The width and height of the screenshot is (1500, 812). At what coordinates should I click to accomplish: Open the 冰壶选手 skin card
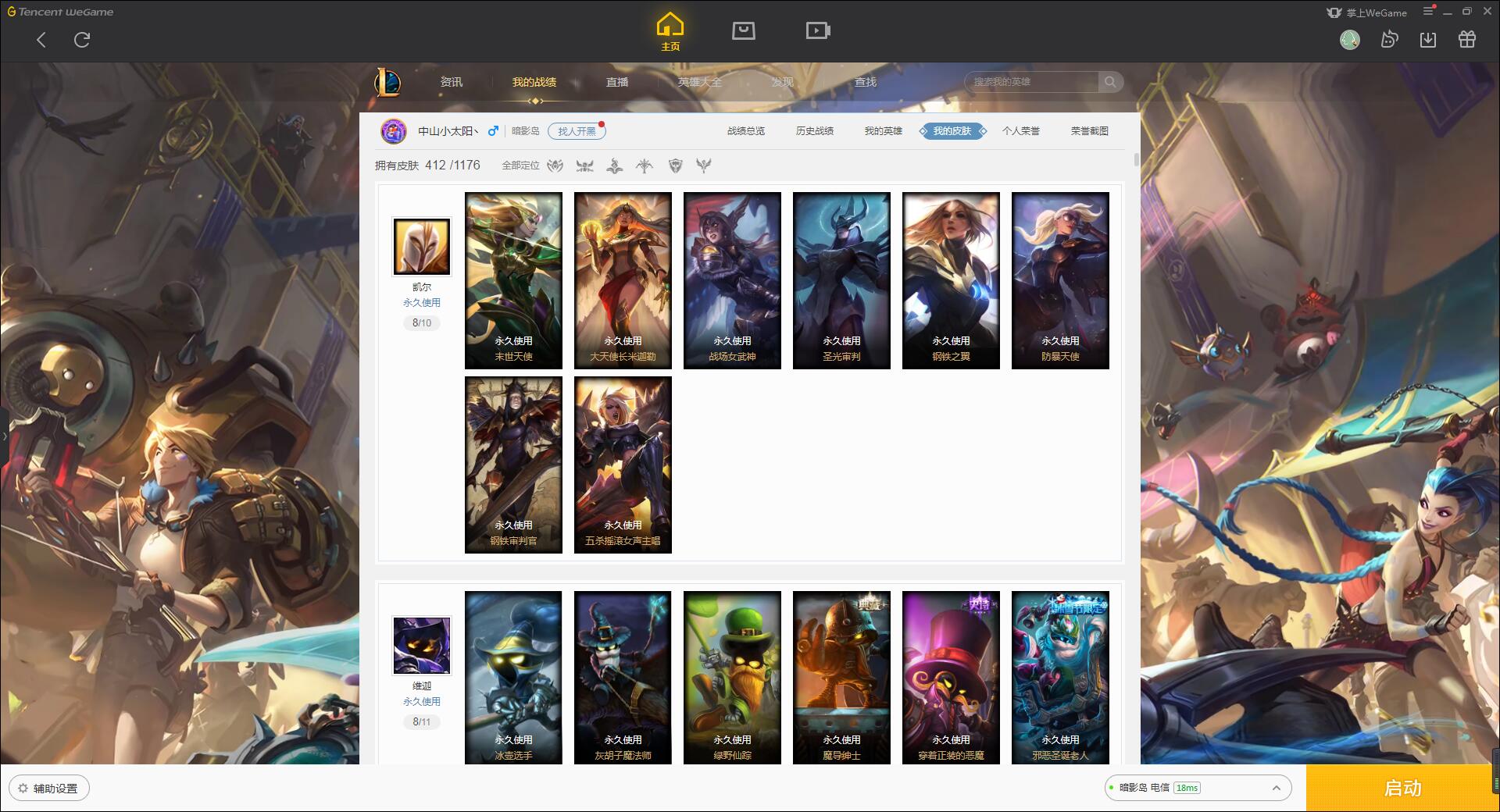[x=513, y=677]
